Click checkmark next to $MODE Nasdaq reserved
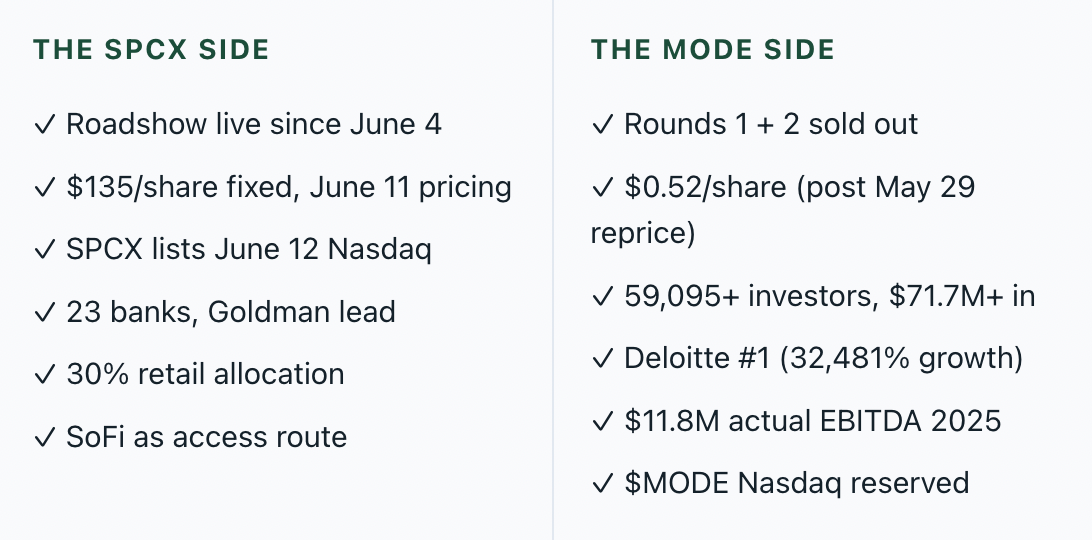 coord(602,483)
